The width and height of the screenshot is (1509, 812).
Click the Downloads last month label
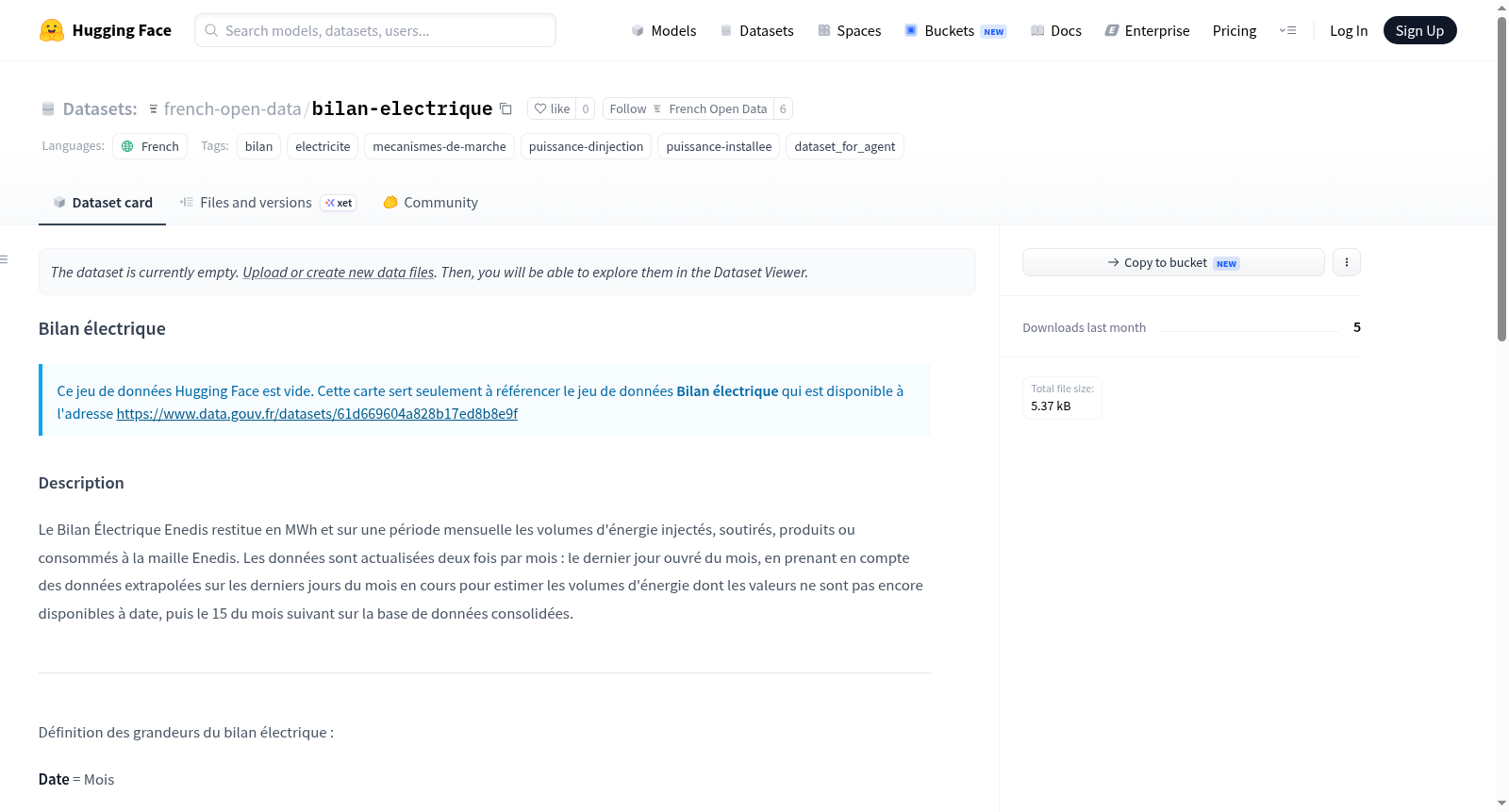[1085, 327]
